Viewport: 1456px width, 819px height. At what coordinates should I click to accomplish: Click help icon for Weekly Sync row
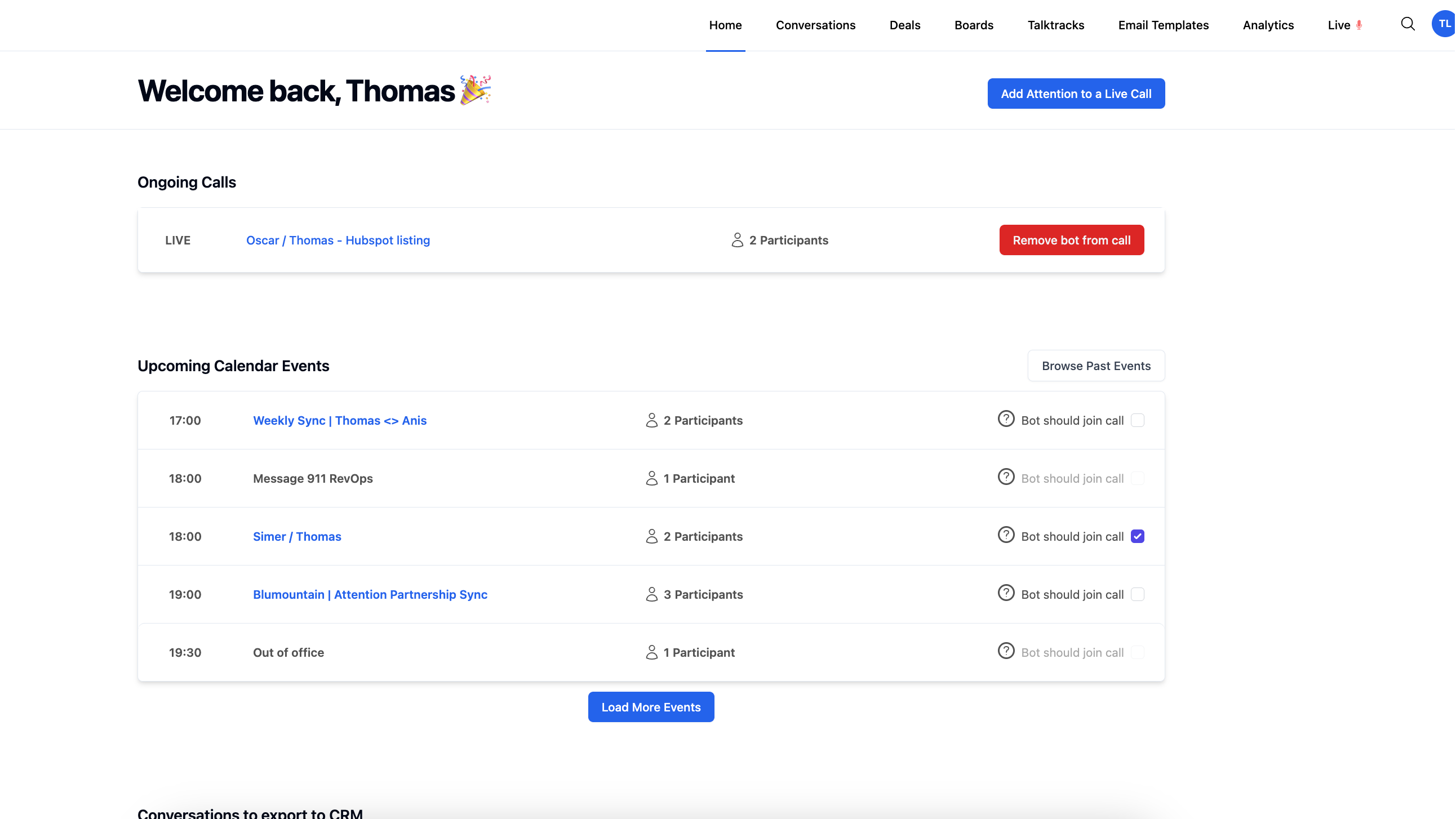(1006, 419)
